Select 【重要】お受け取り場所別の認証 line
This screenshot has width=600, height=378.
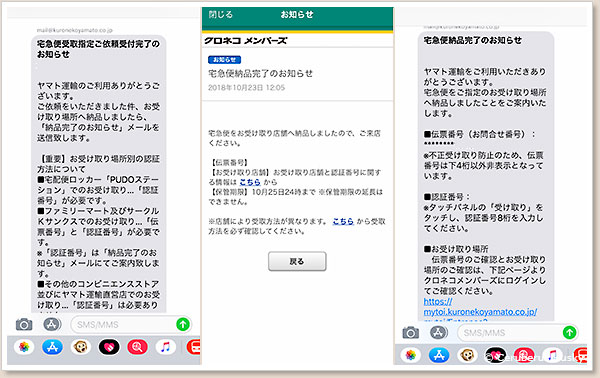98,158
